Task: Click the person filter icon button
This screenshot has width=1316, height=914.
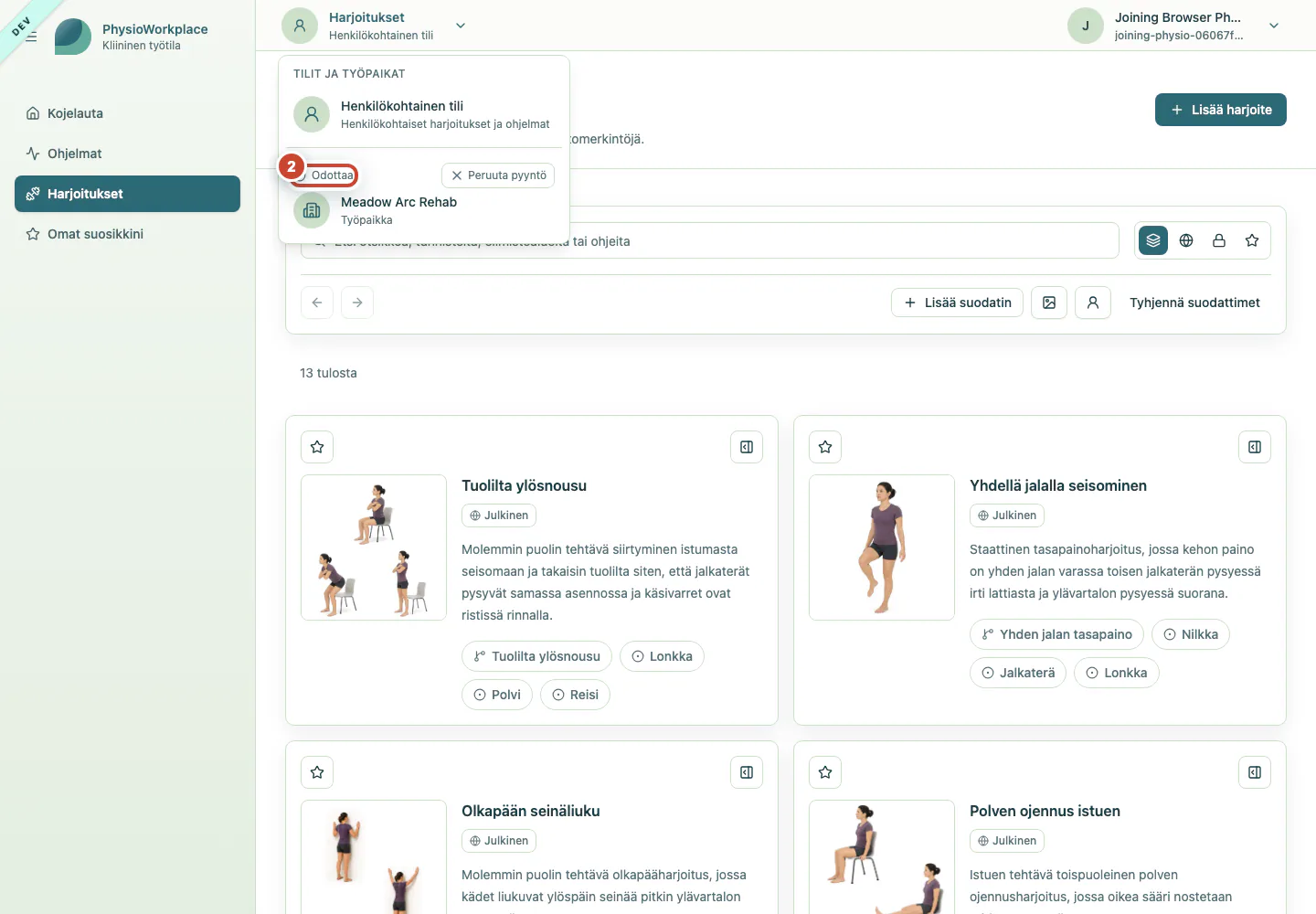Action: click(x=1093, y=303)
